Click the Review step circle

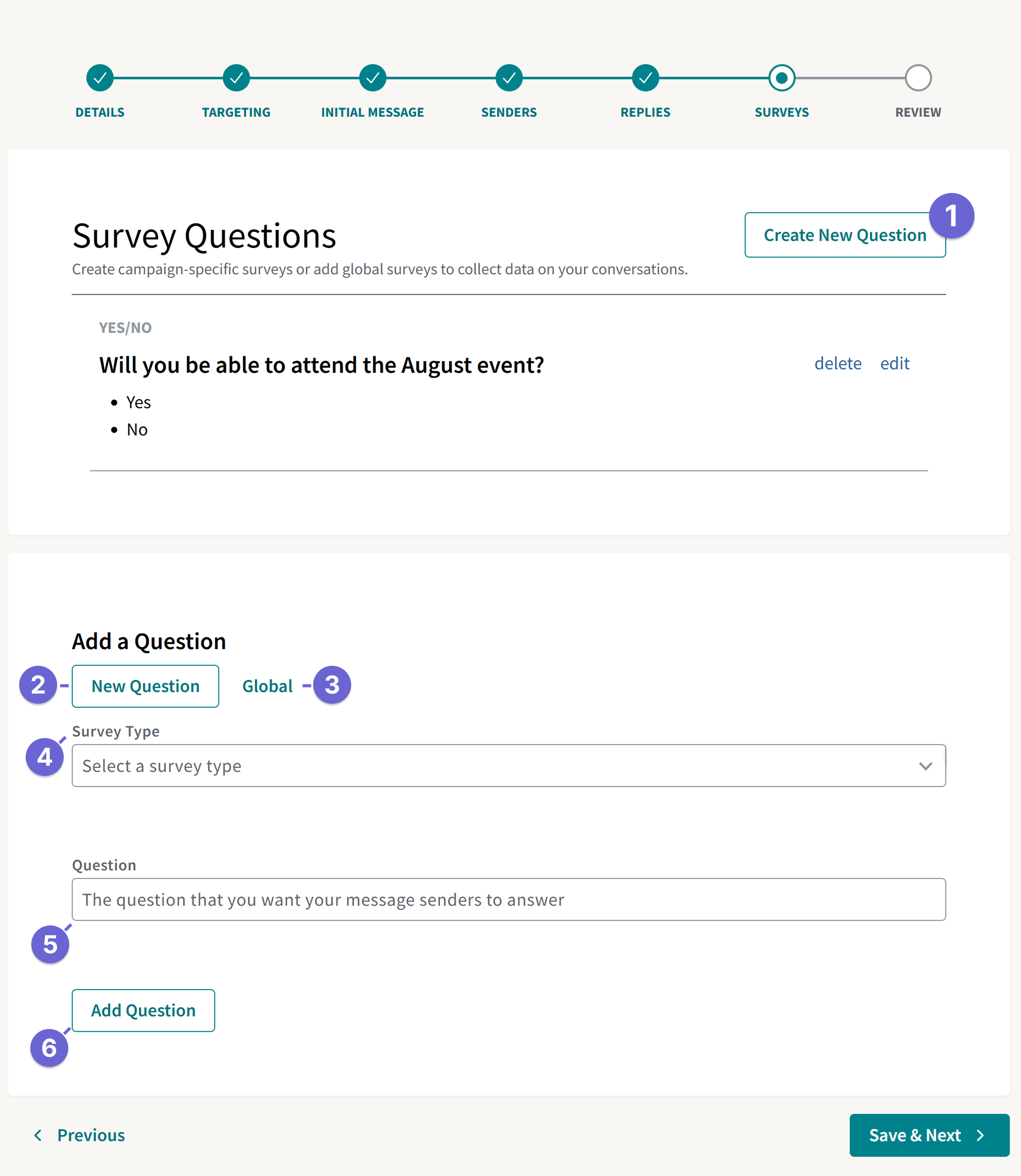point(918,78)
